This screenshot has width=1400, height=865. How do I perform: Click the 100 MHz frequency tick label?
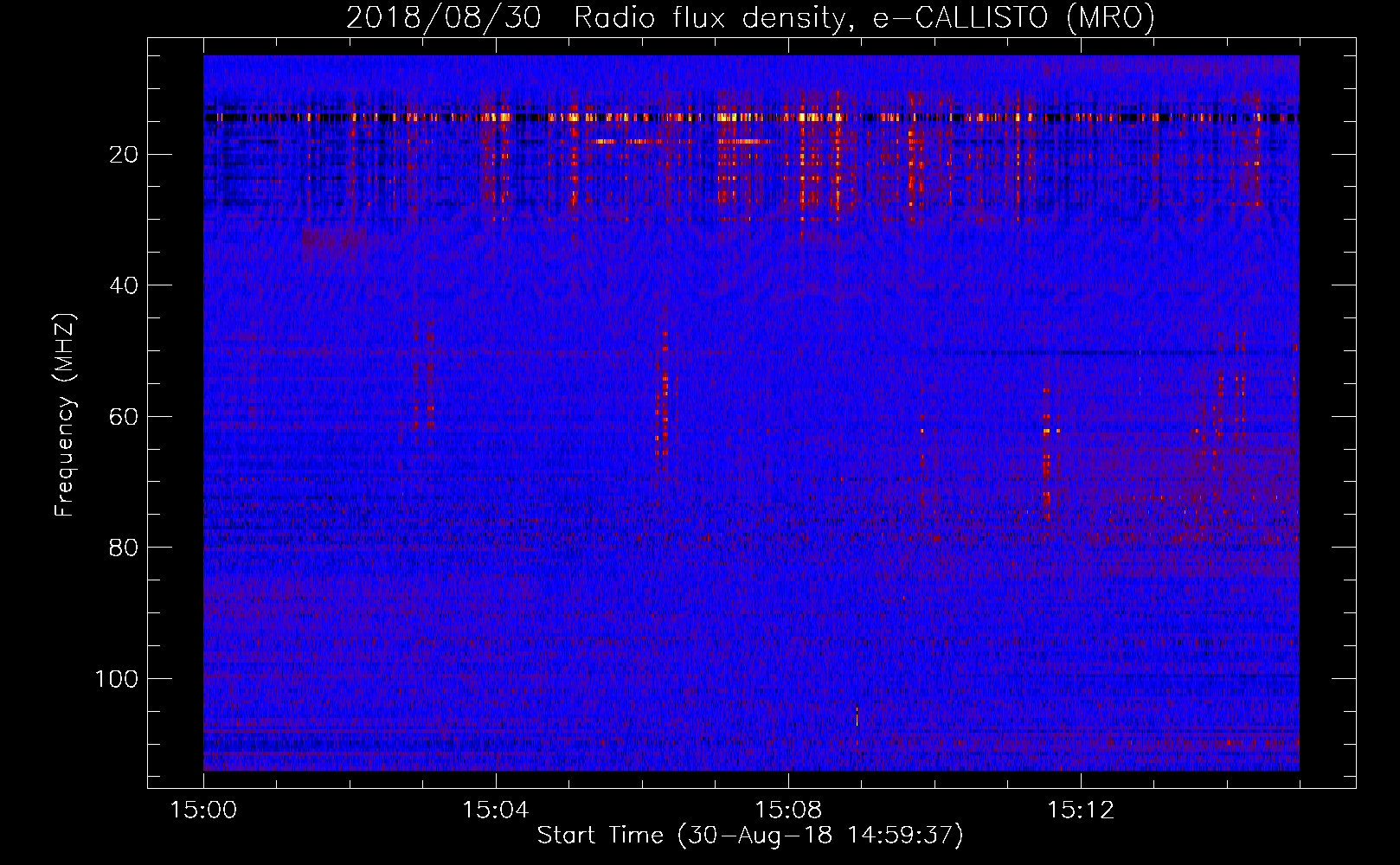117,679
